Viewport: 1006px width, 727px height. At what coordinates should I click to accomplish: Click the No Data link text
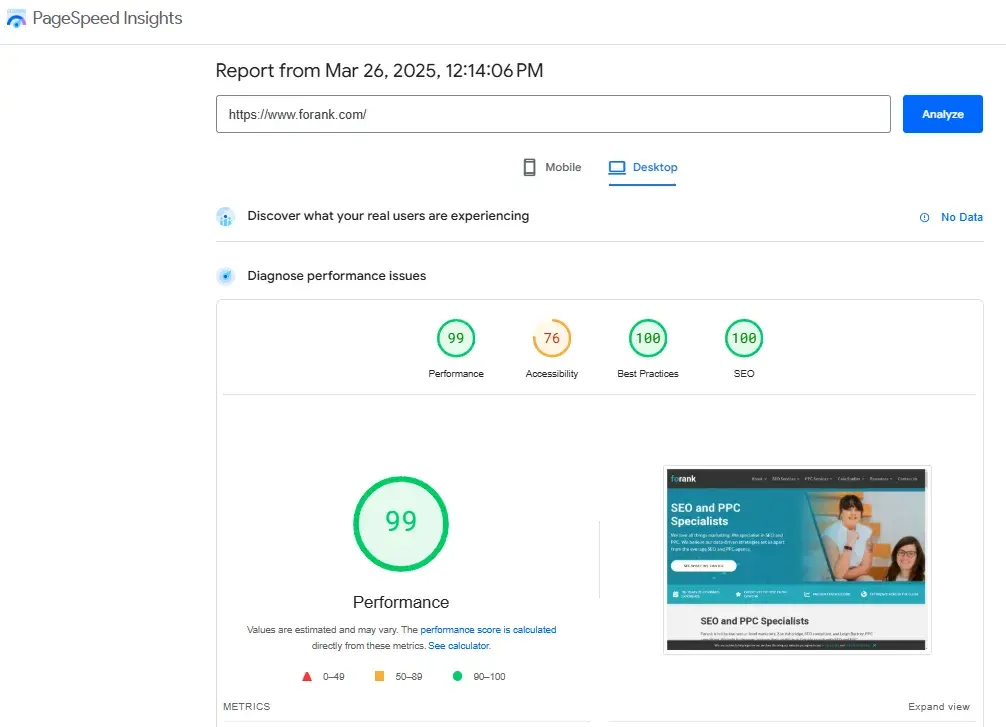961,217
